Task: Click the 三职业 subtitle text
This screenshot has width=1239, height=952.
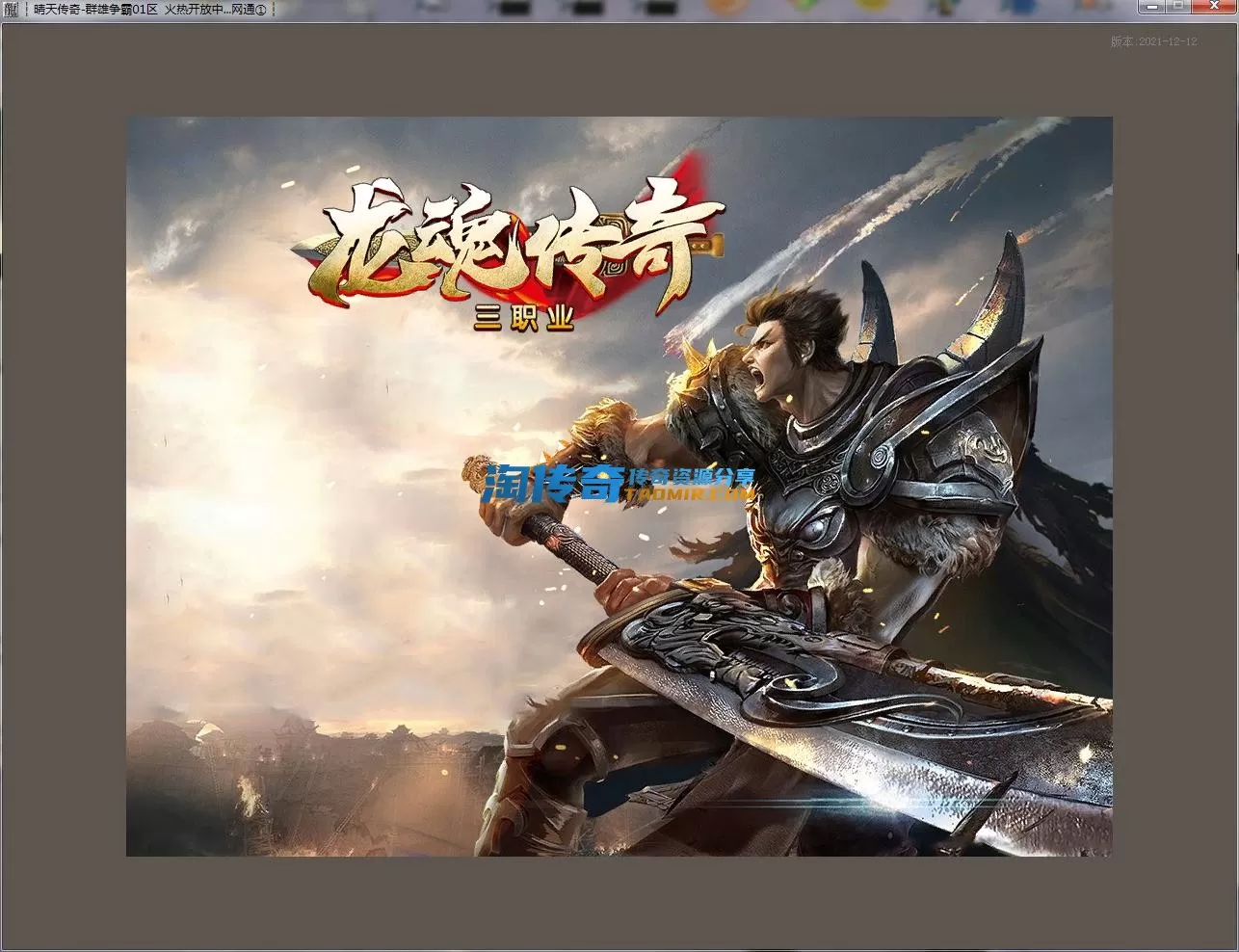Action: tap(523, 318)
